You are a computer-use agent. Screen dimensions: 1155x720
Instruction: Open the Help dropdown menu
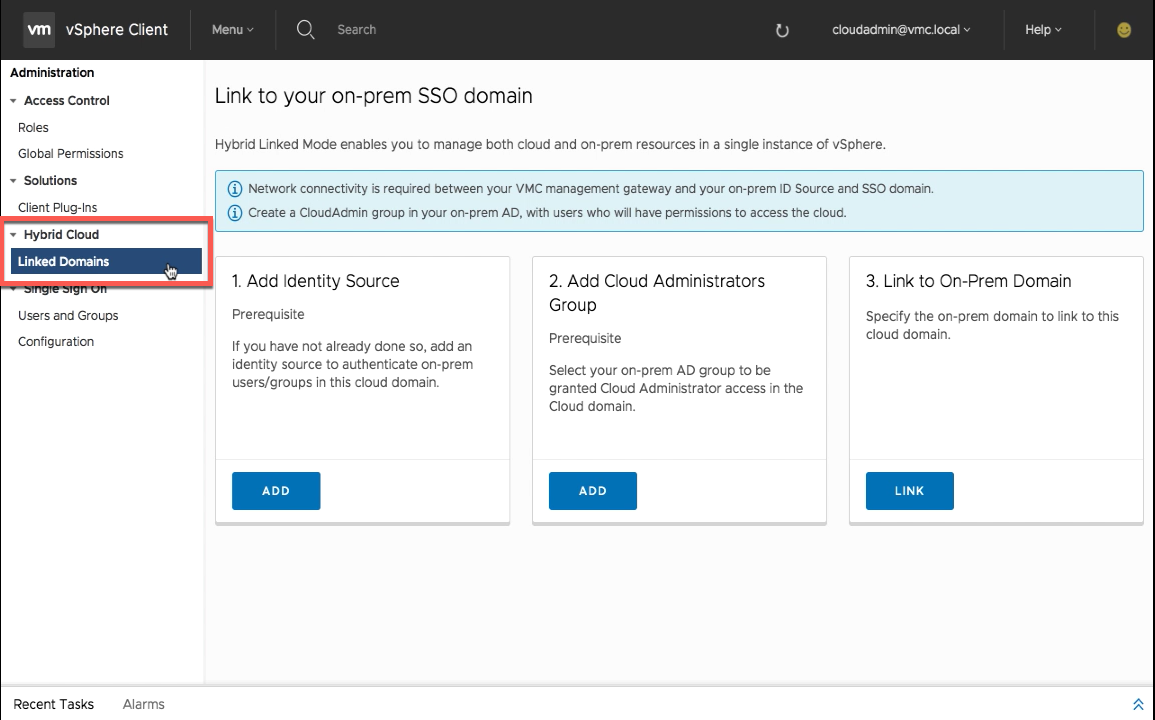(1043, 30)
